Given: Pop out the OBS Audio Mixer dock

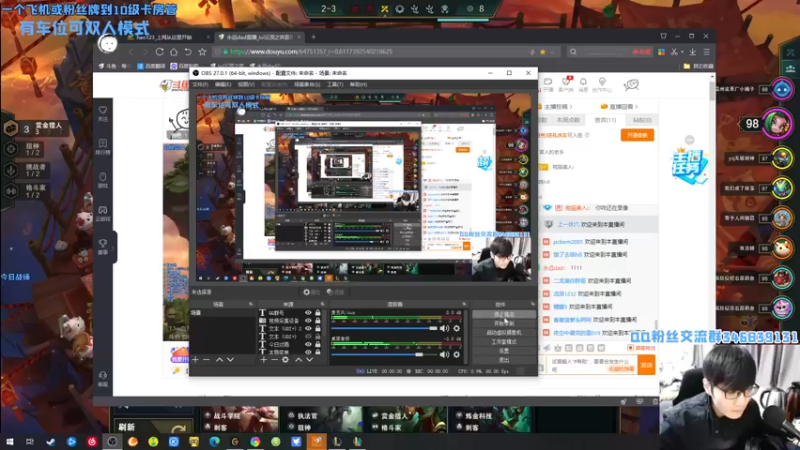Looking at the screenshot, I should tap(464, 304).
